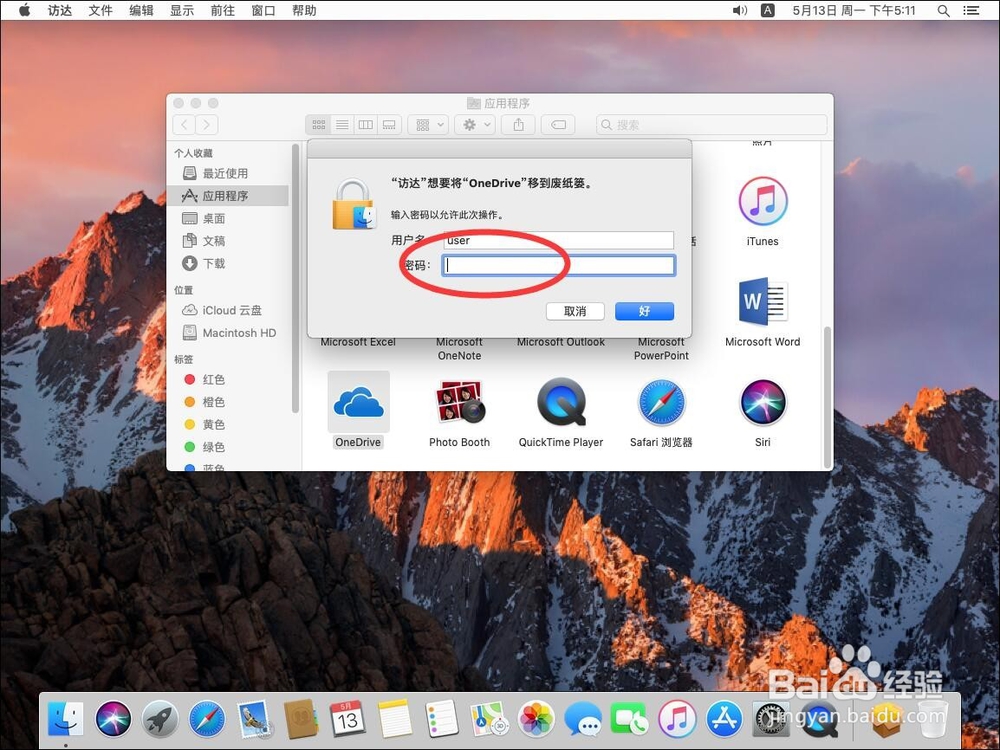Click the 取消 cancel button
1000x750 pixels.
[x=575, y=311]
